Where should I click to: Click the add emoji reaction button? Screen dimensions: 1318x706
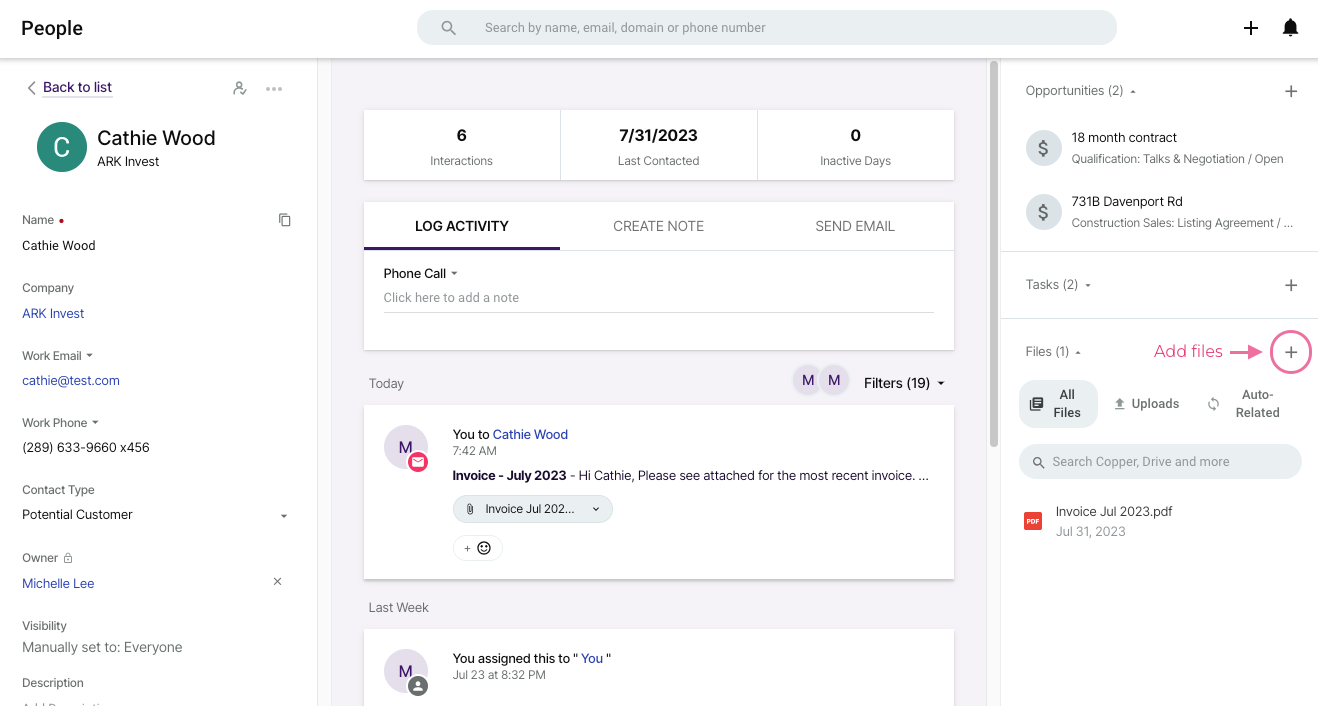coord(478,548)
